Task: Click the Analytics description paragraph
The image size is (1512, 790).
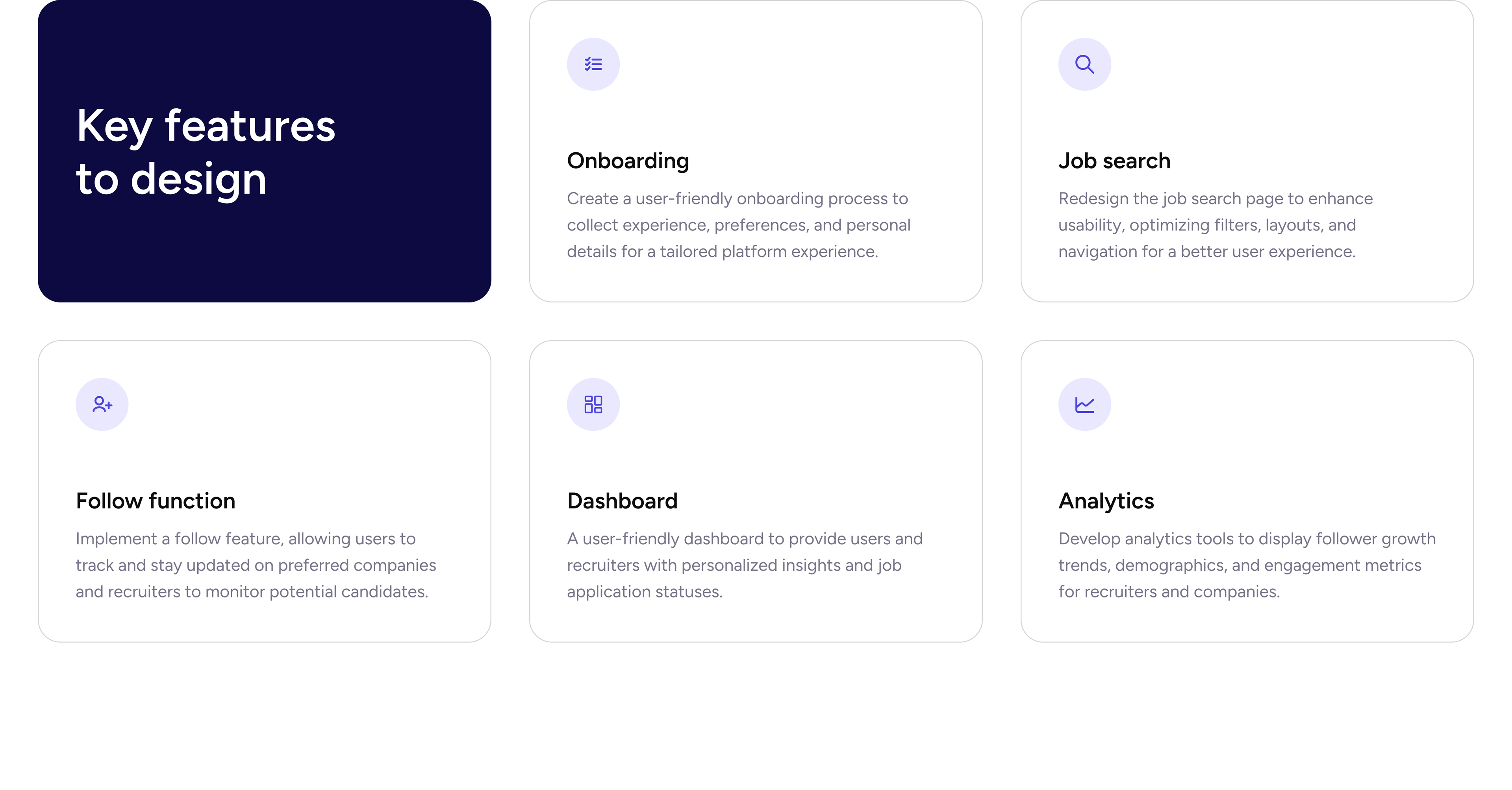Action: [1247, 565]
